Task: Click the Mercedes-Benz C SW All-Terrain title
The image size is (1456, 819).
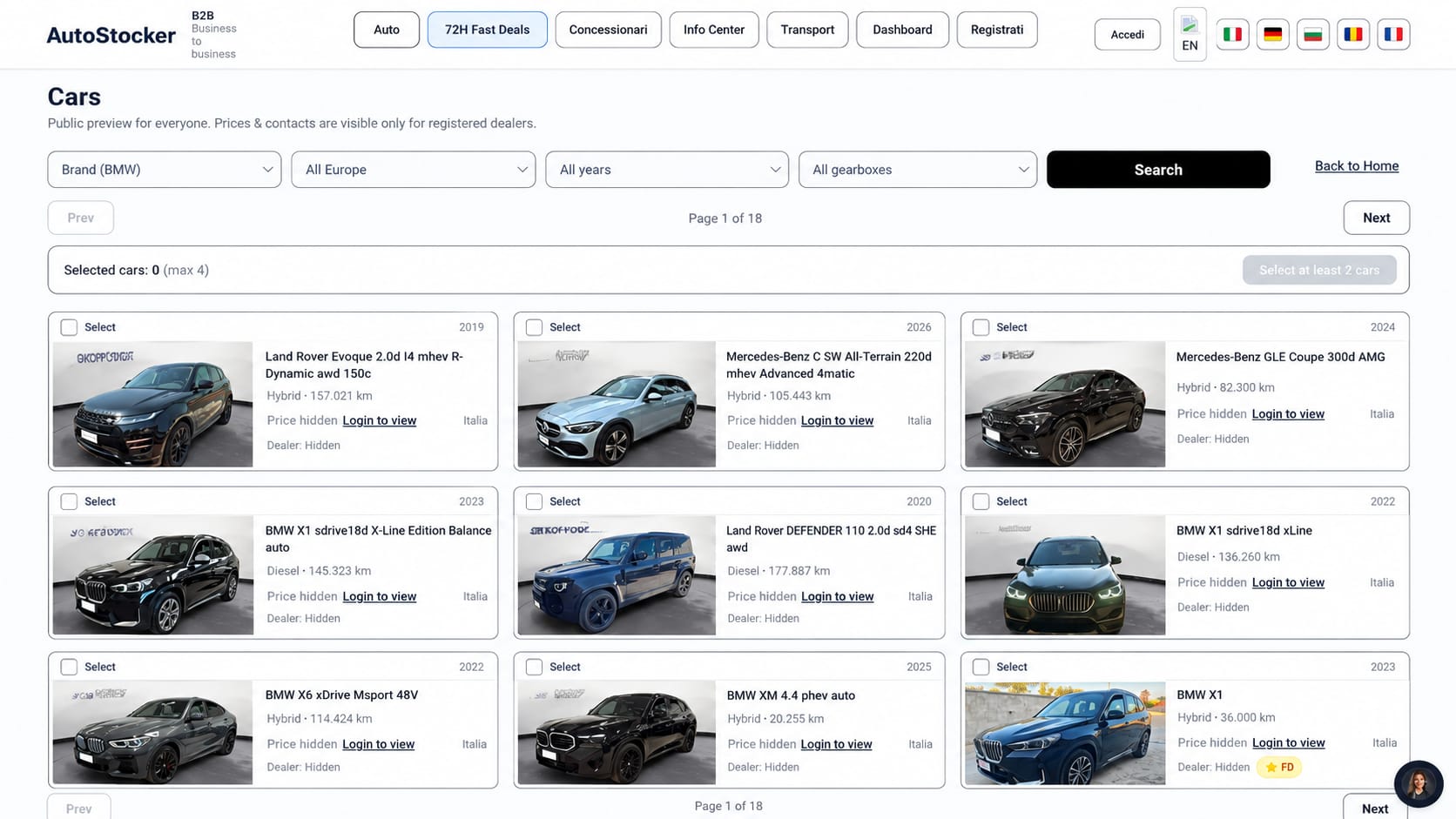Action: (829, 365)
